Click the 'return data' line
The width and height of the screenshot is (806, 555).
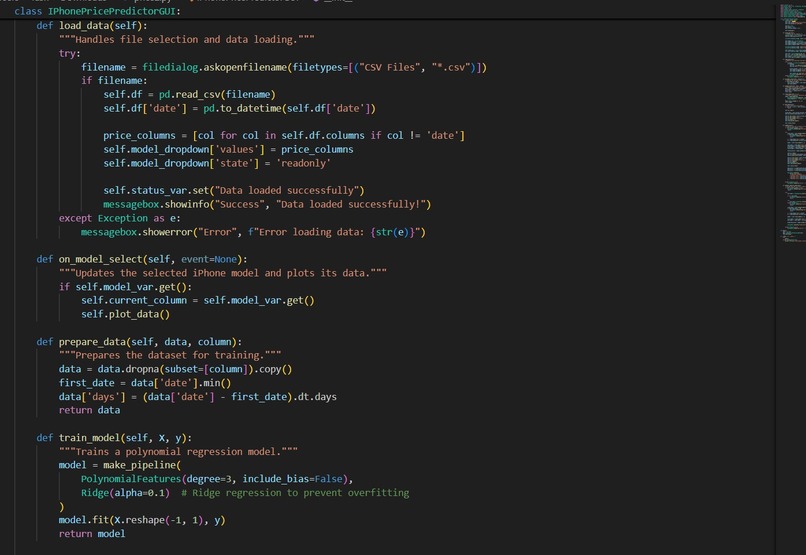[89, 410]
